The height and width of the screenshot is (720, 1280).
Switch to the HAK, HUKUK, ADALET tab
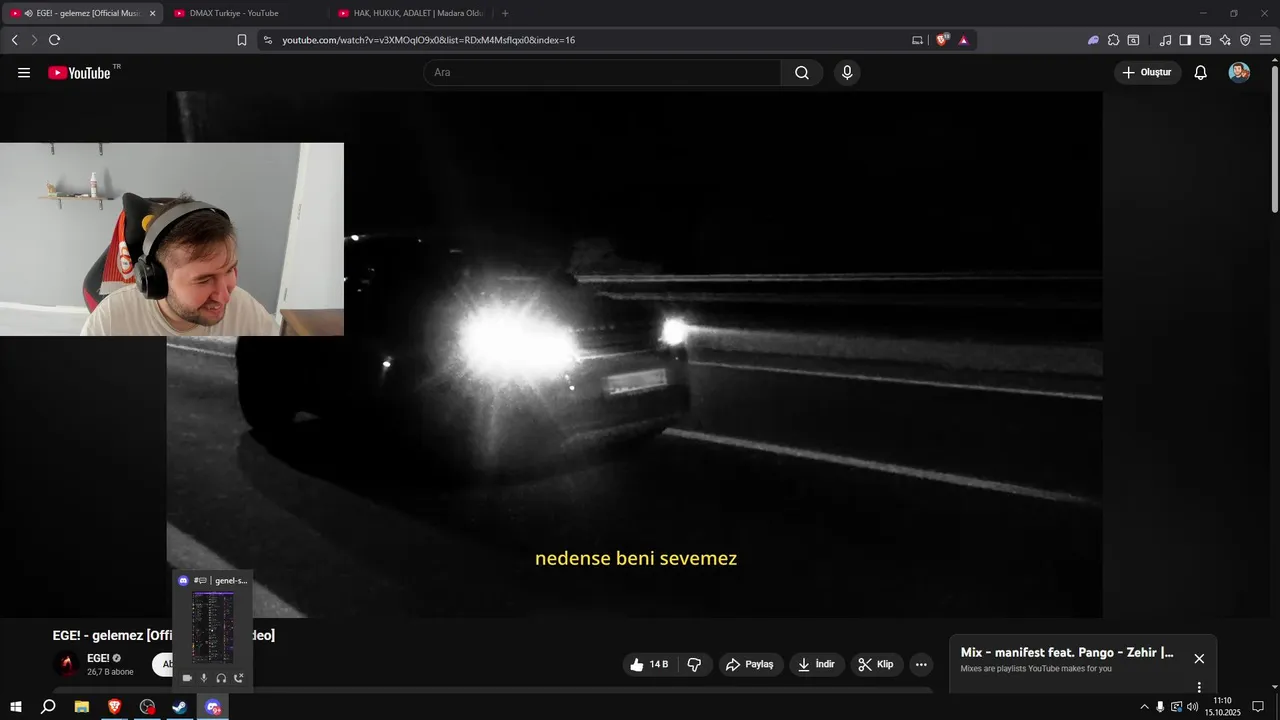410,13
